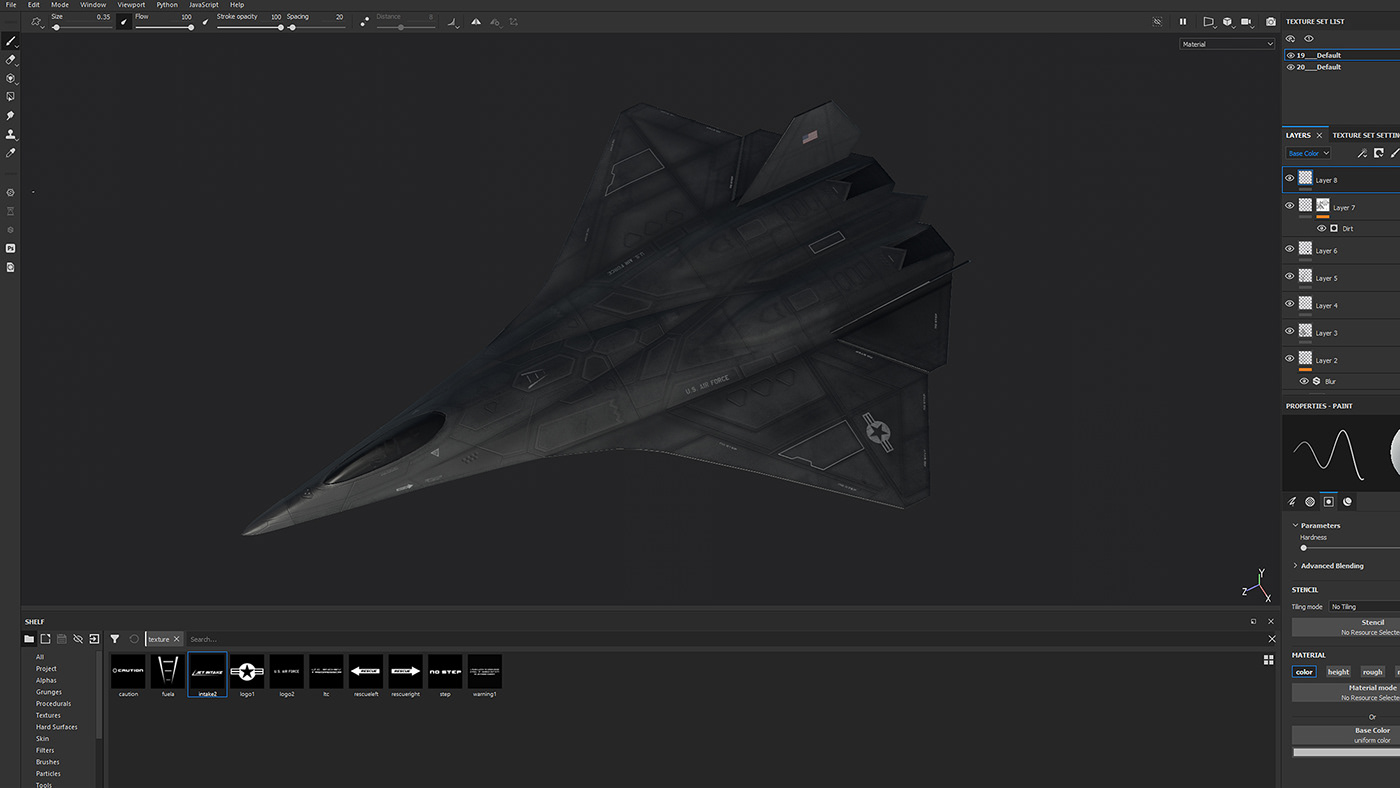Toggle visibility of the 19___Default texture set
The height and width of the screenshot is (788, 1400).
tap(1290, 55)
